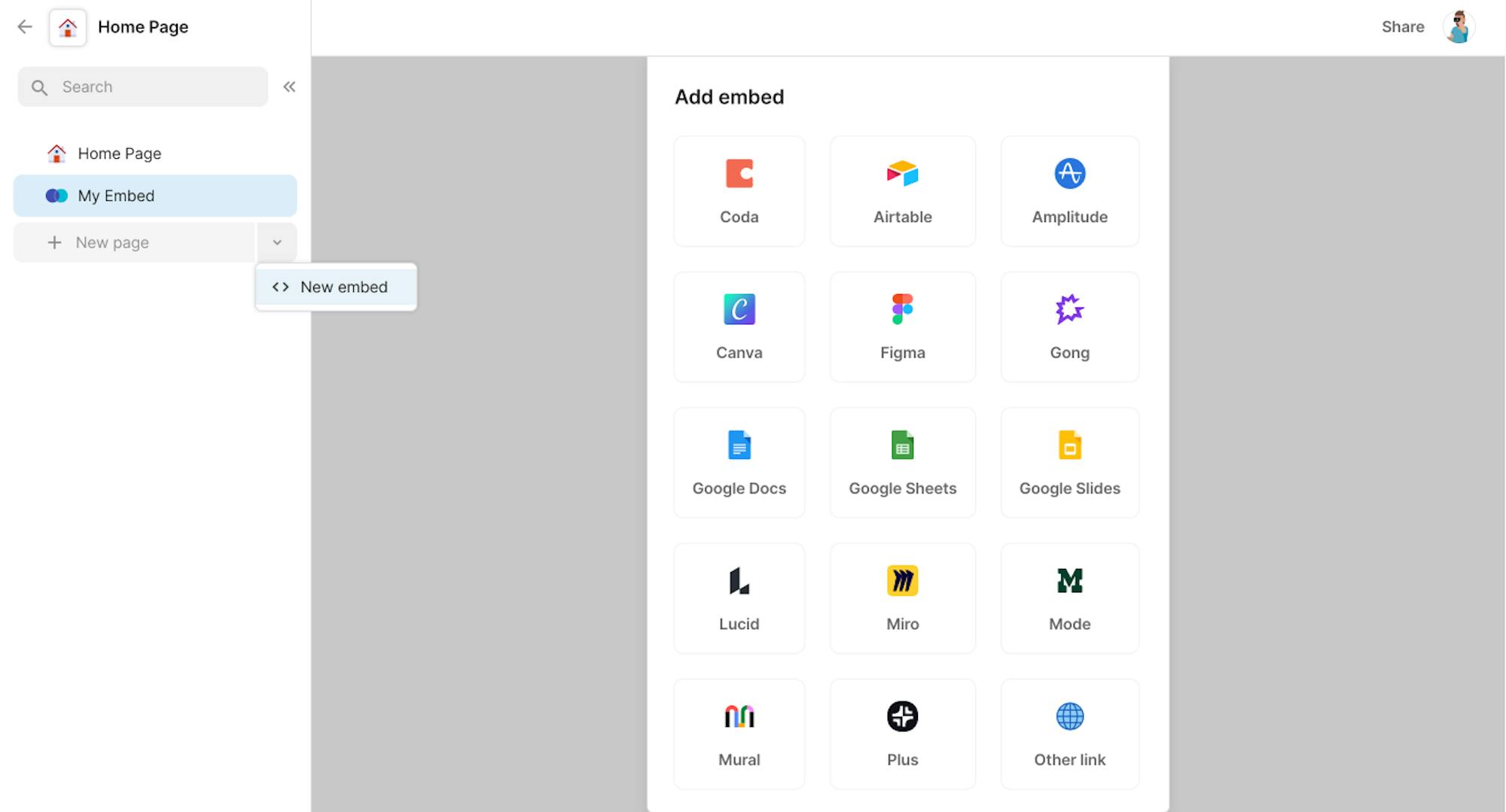Select the Google Sheets embed option
1506x812 pixels.
tap(902, 462)
